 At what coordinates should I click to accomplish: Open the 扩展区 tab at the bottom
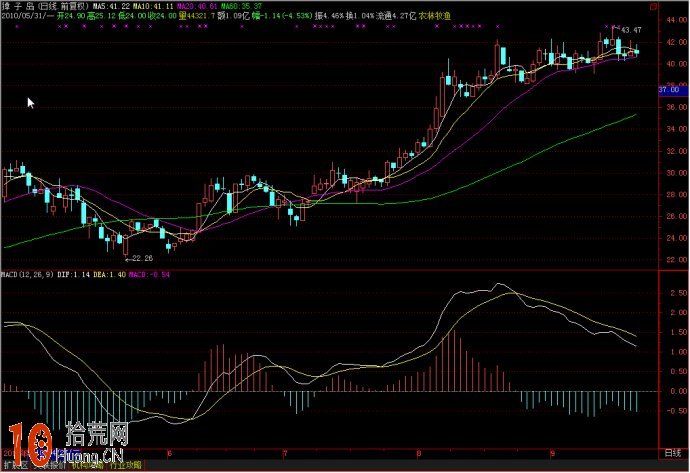click(x=14, y=466)
